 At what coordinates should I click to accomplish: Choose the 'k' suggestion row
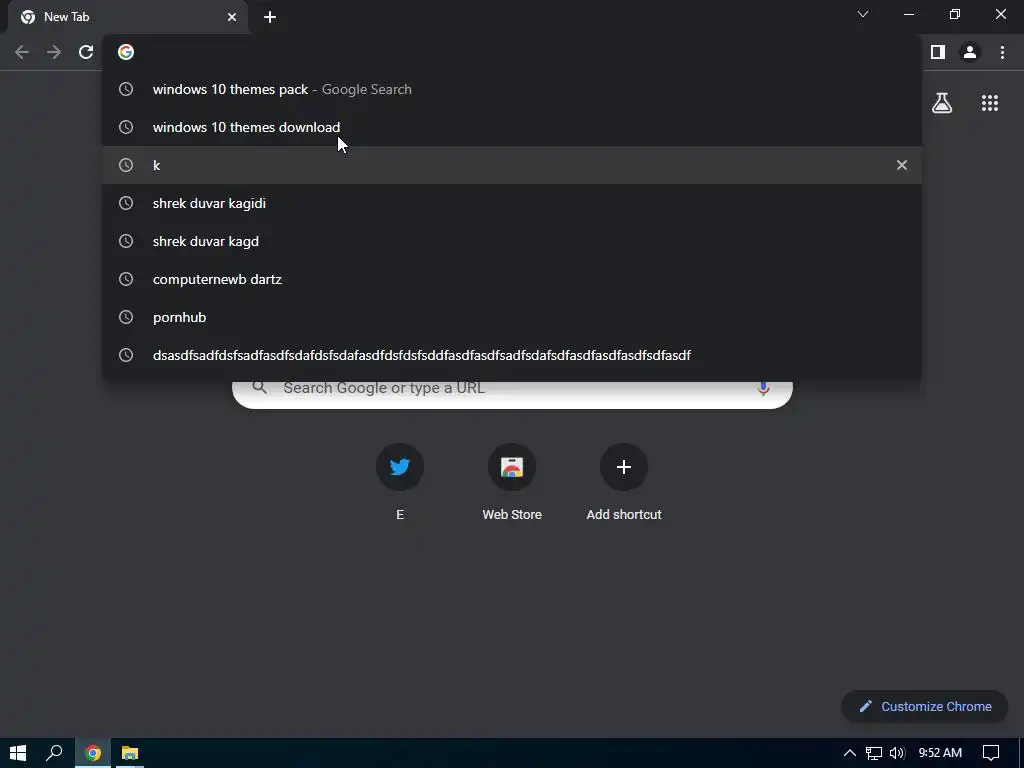coord(512,165)
